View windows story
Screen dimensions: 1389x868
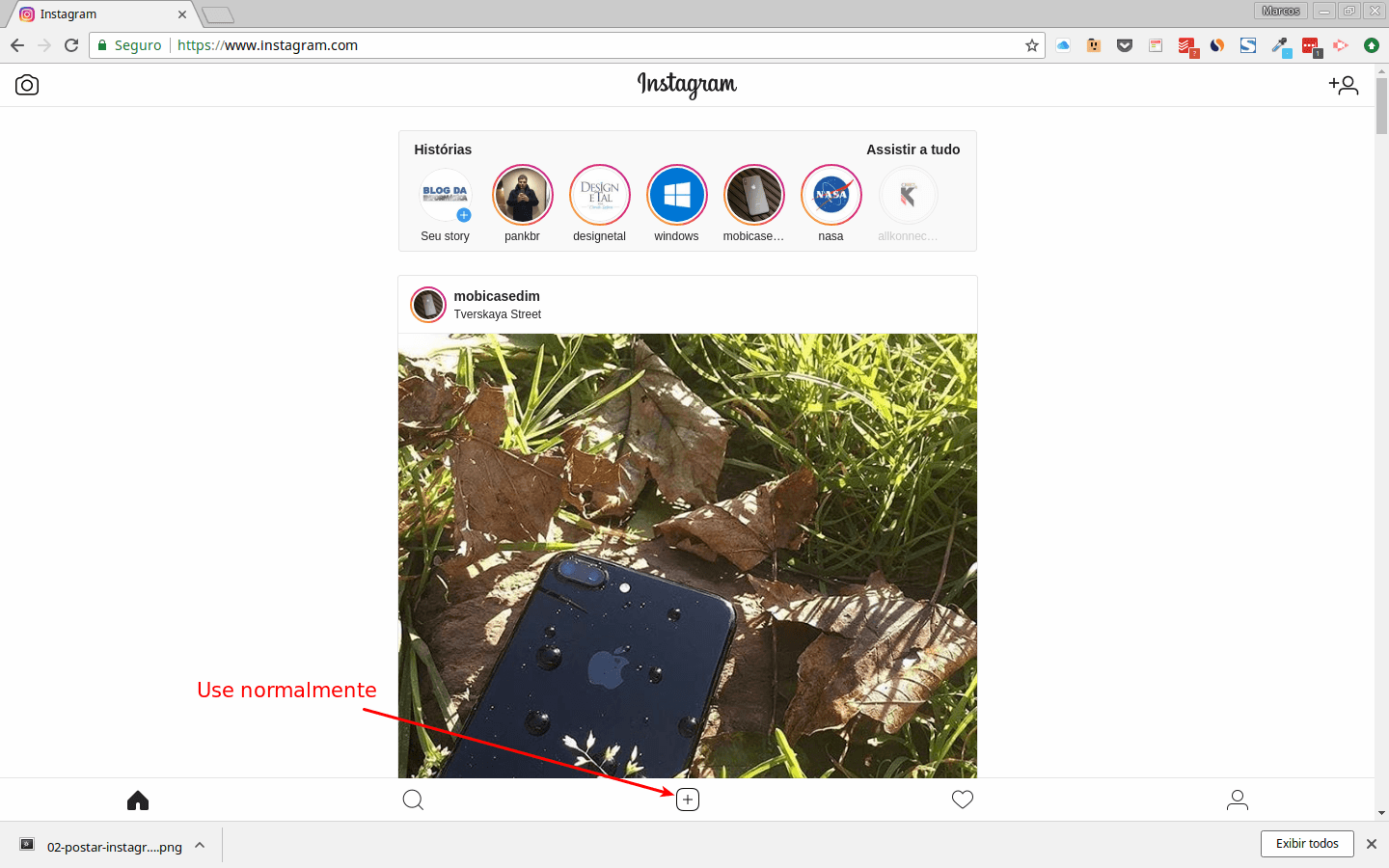pyautogui.click(x=676, y=195)
